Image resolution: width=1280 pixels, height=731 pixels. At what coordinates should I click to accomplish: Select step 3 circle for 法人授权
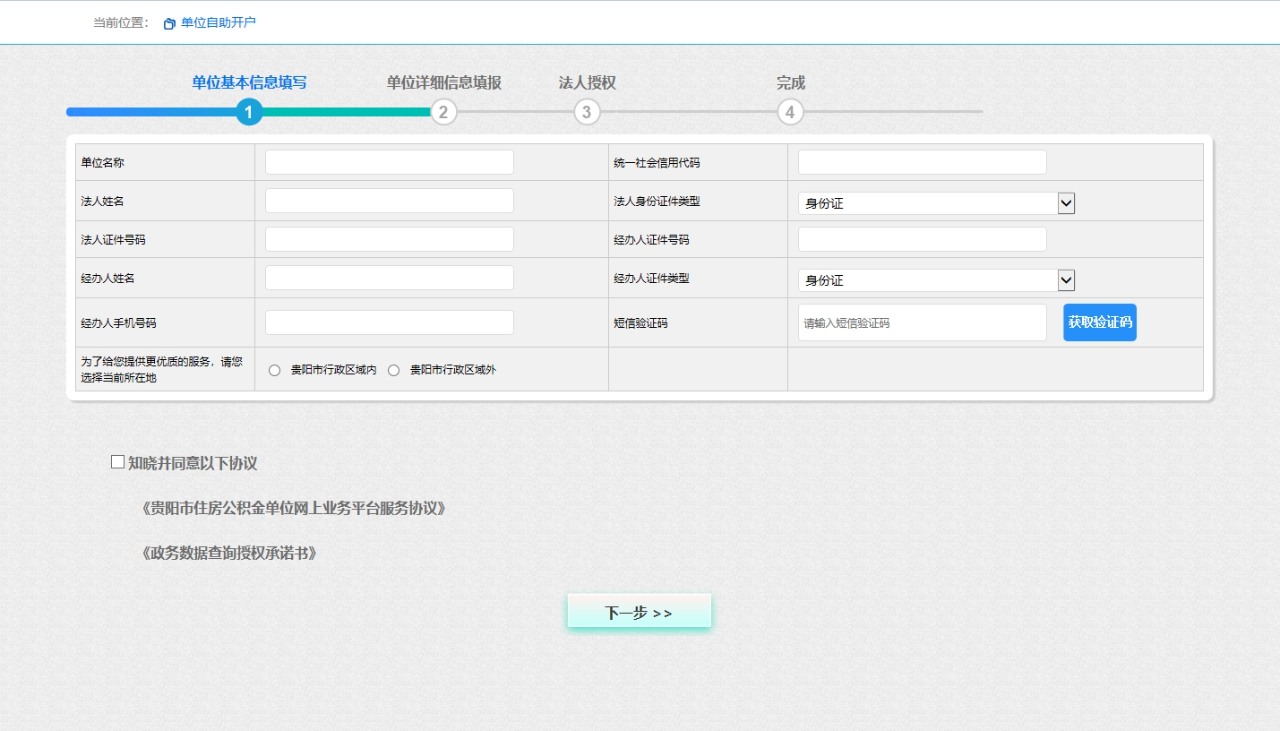pos(587,112)
